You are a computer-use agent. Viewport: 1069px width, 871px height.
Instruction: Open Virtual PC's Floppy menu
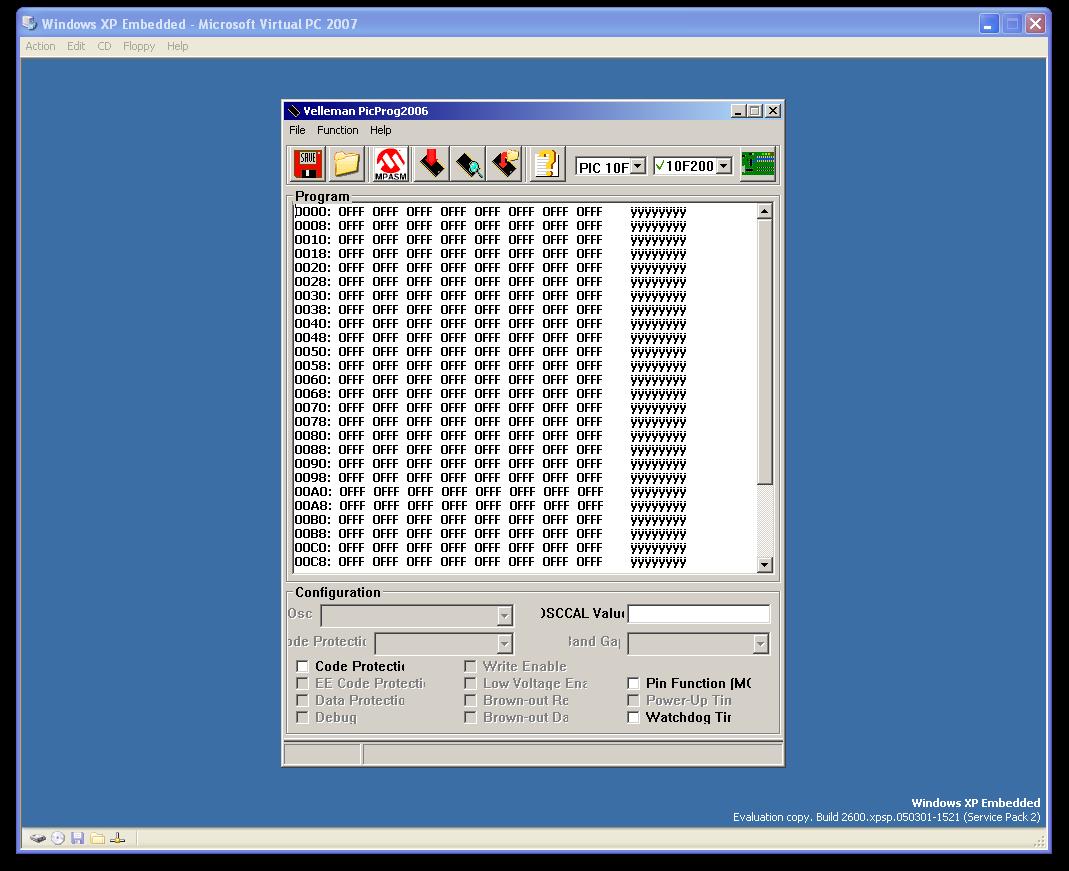click(139, 46)
